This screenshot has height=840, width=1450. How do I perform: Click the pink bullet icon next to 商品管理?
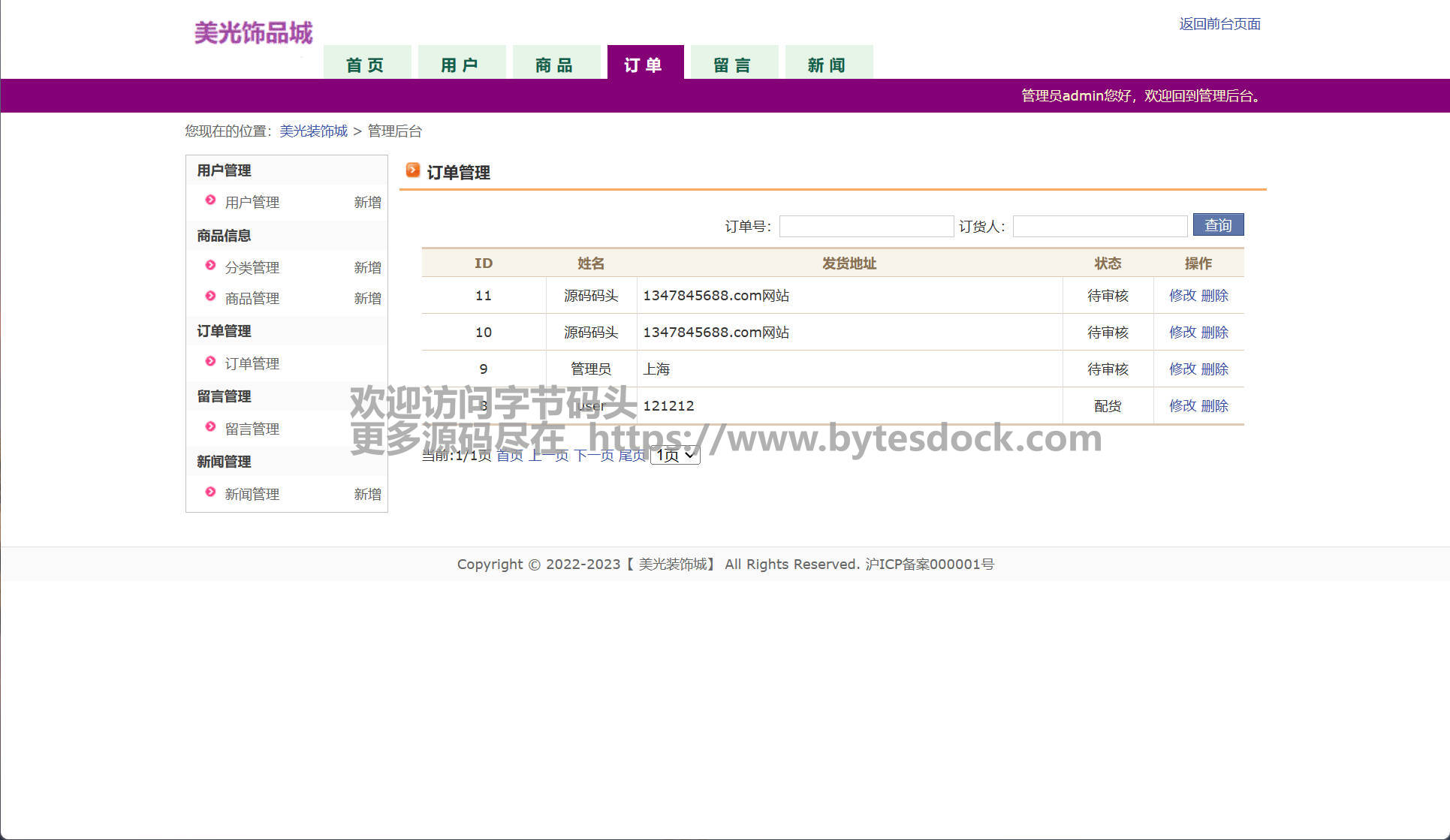pyautogui.click(x=210, y=296)
